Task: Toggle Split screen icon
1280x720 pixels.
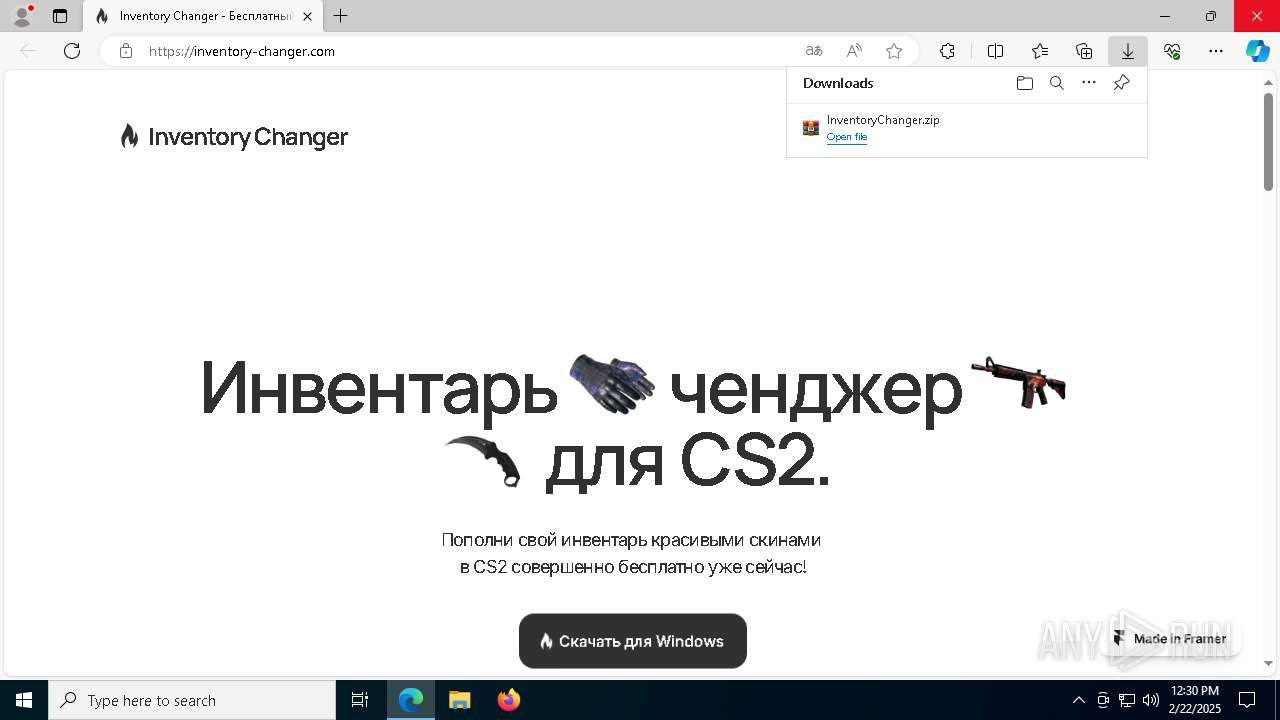Action: pyautogui.click(x=995, y=51)
